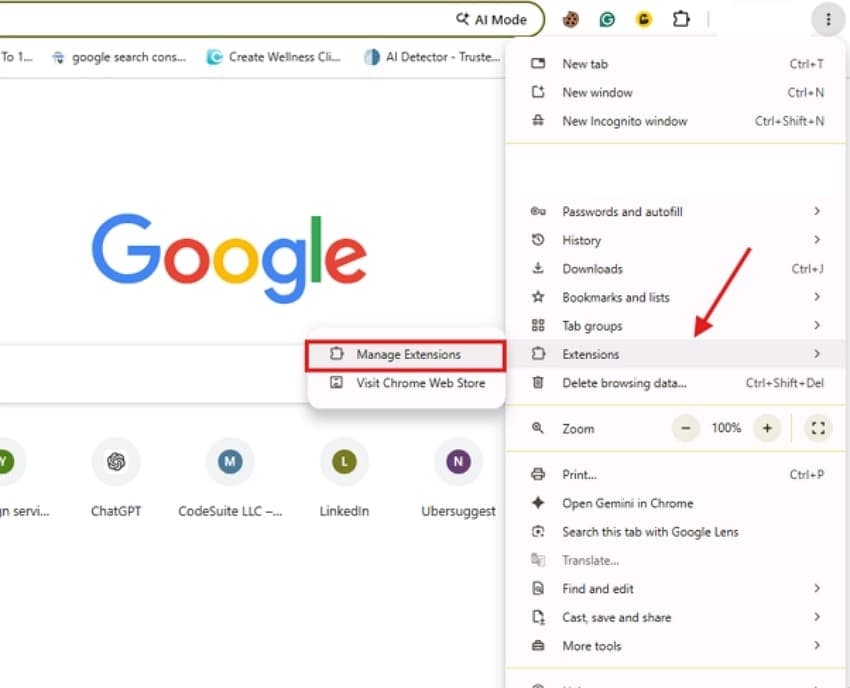This screenshot has width=850, height=688.
Task: Open Bookmarks and lists submenu
Action: [675, 297]
